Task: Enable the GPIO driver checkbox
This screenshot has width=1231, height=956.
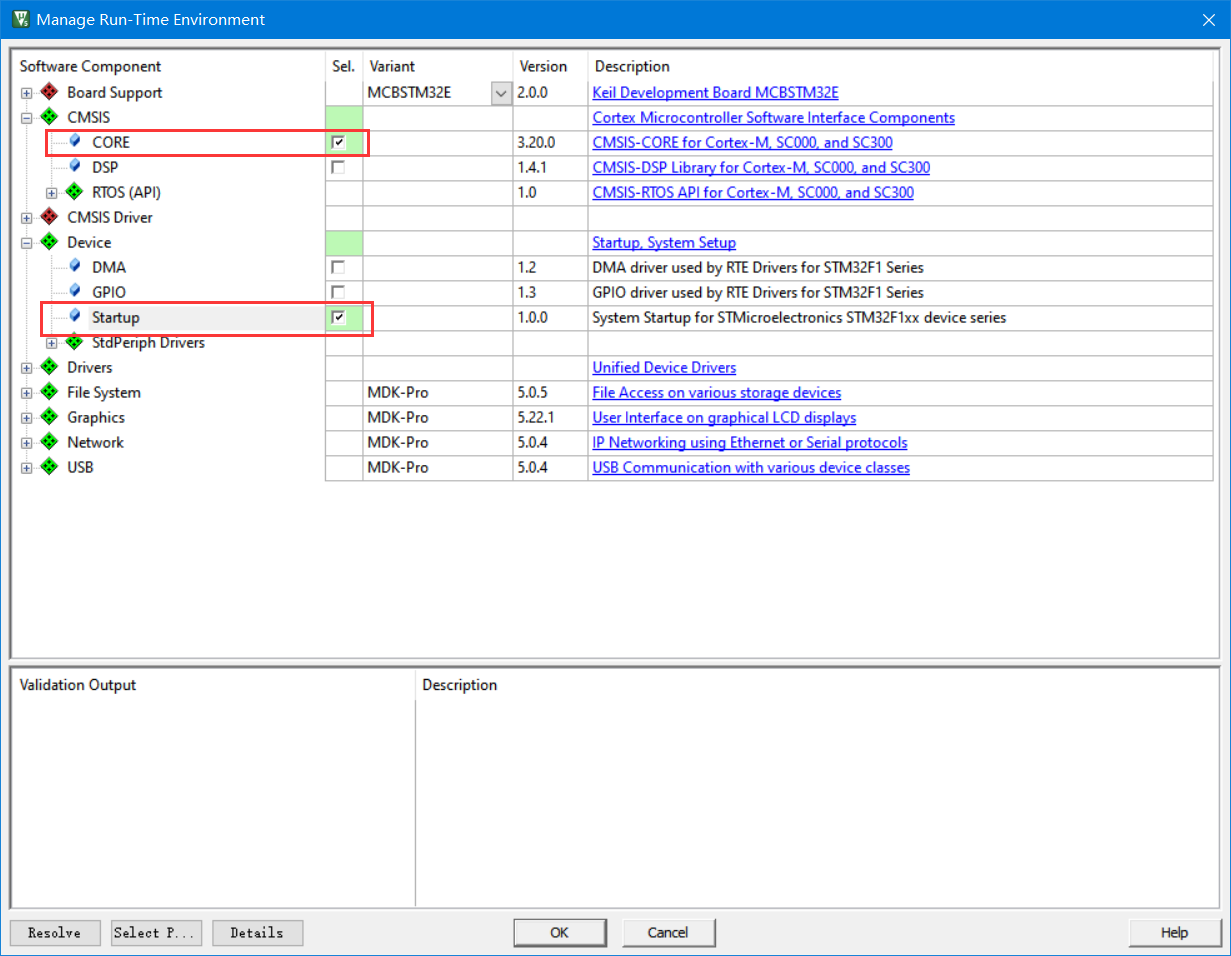Action: pyautogui.click(x=338, y=292)
